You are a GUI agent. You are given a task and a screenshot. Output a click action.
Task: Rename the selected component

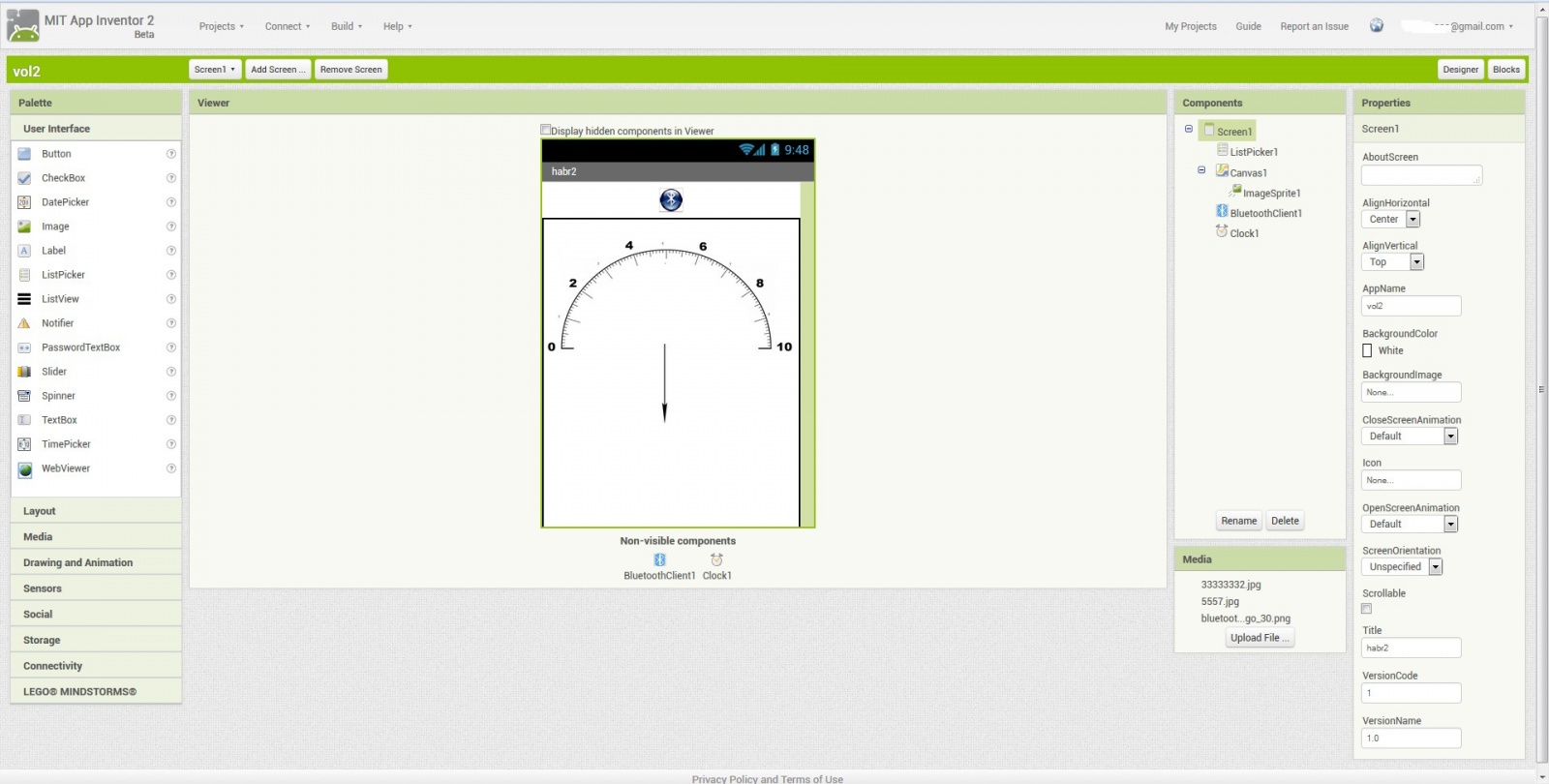(1239, 521)
